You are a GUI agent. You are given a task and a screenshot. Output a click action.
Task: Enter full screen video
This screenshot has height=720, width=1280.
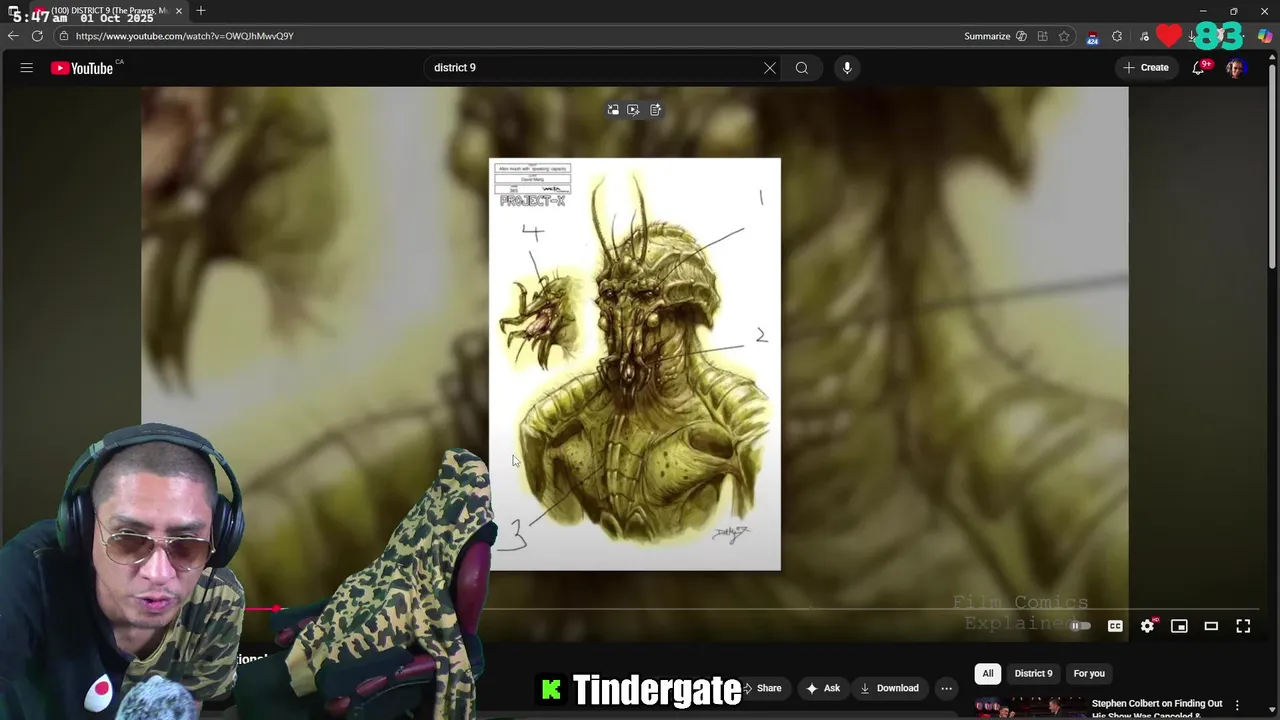coord(1243,626)
